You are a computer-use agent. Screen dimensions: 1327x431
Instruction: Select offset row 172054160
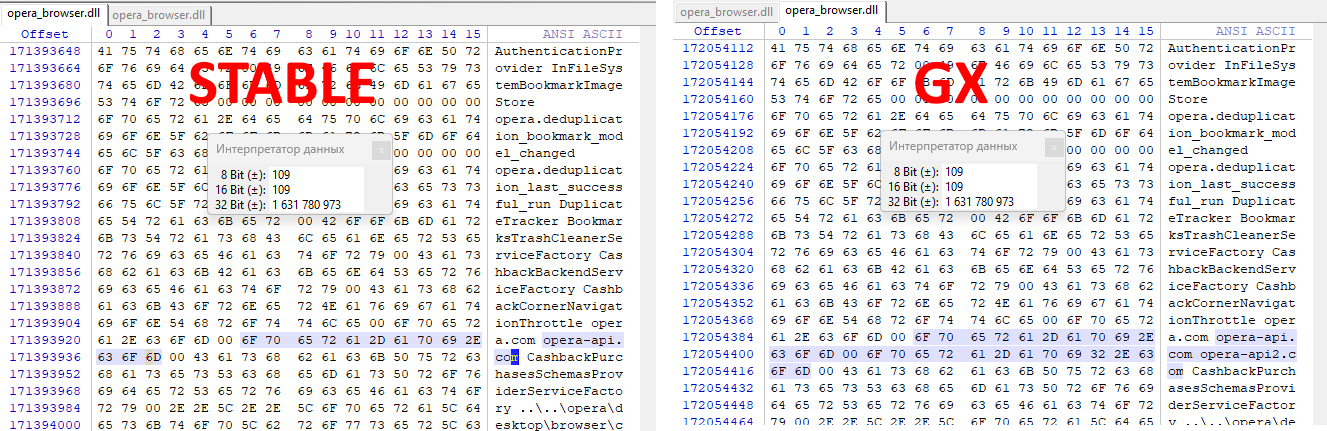(x=718, y=99)
